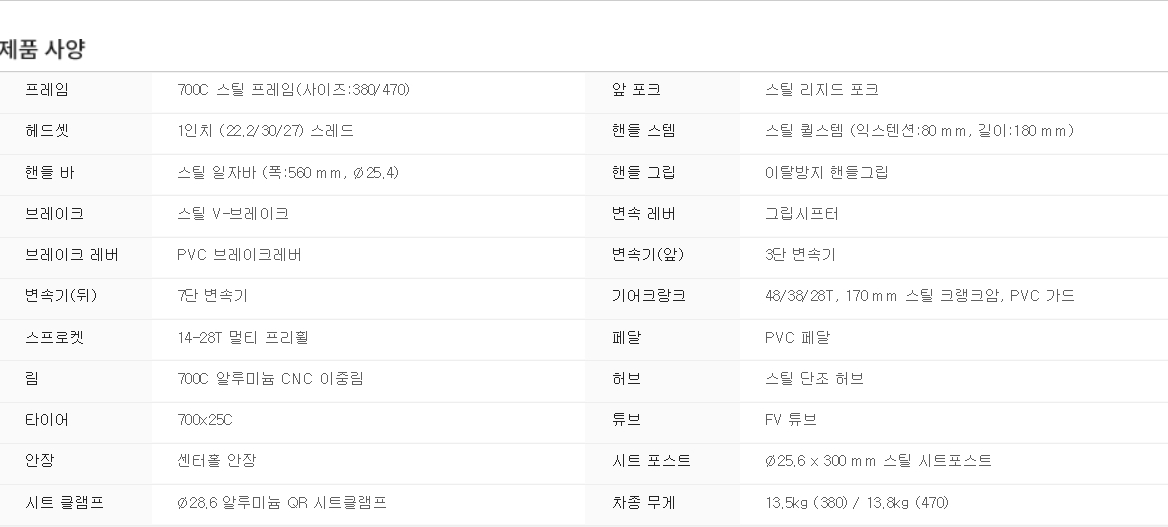This screenshot has width=1168, height=527.
Task: Click the PVC 페달 value
Action: pos(797,337)
